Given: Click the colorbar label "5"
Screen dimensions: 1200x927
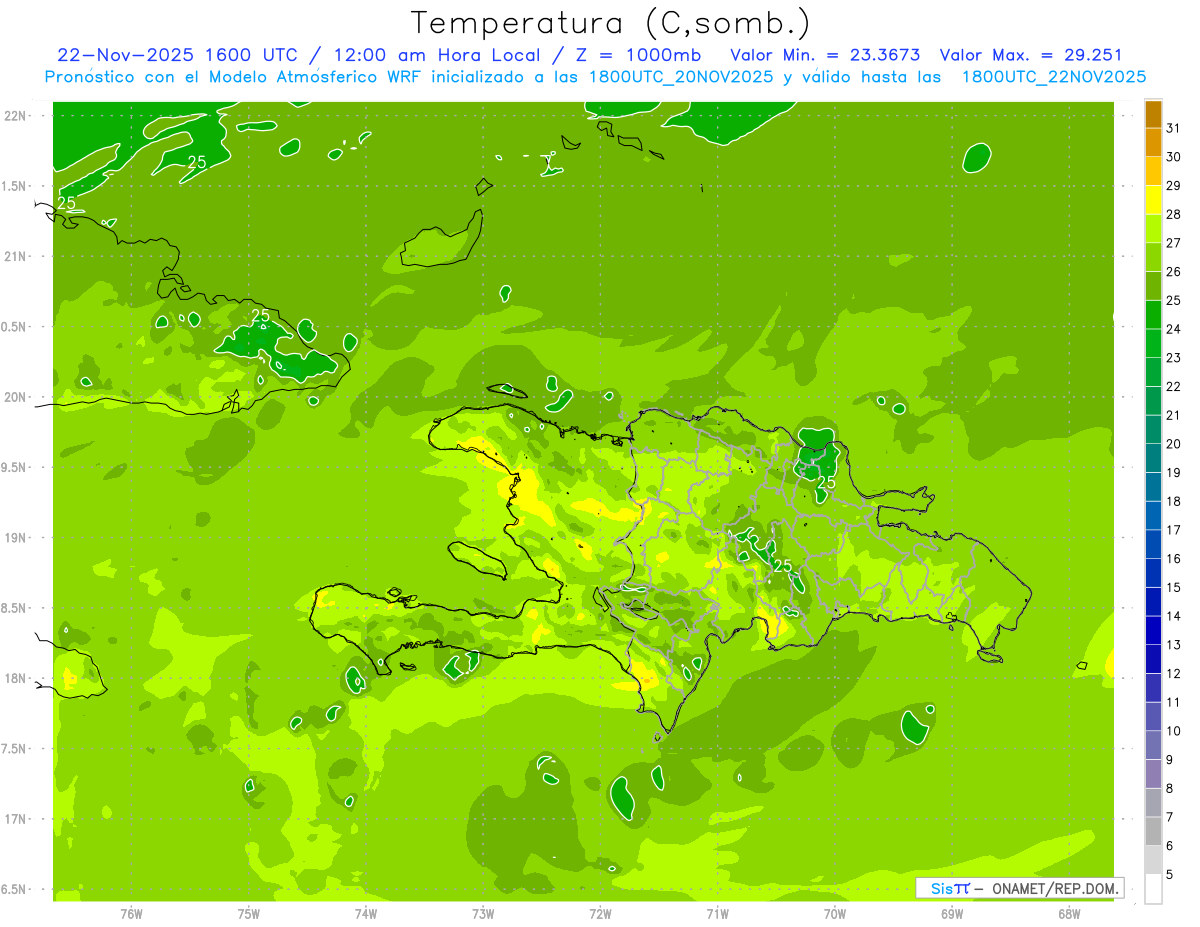Looking at the screenshot, I should point(1170,875).
